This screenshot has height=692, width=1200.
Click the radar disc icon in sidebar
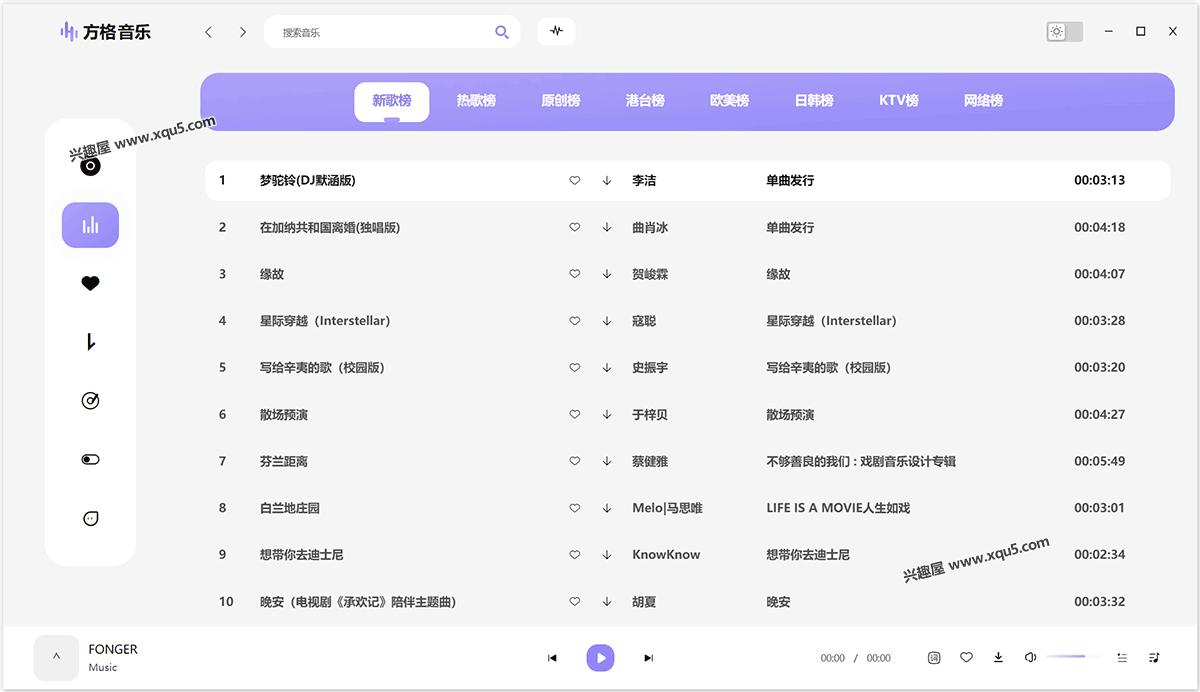tap(90, 401)
